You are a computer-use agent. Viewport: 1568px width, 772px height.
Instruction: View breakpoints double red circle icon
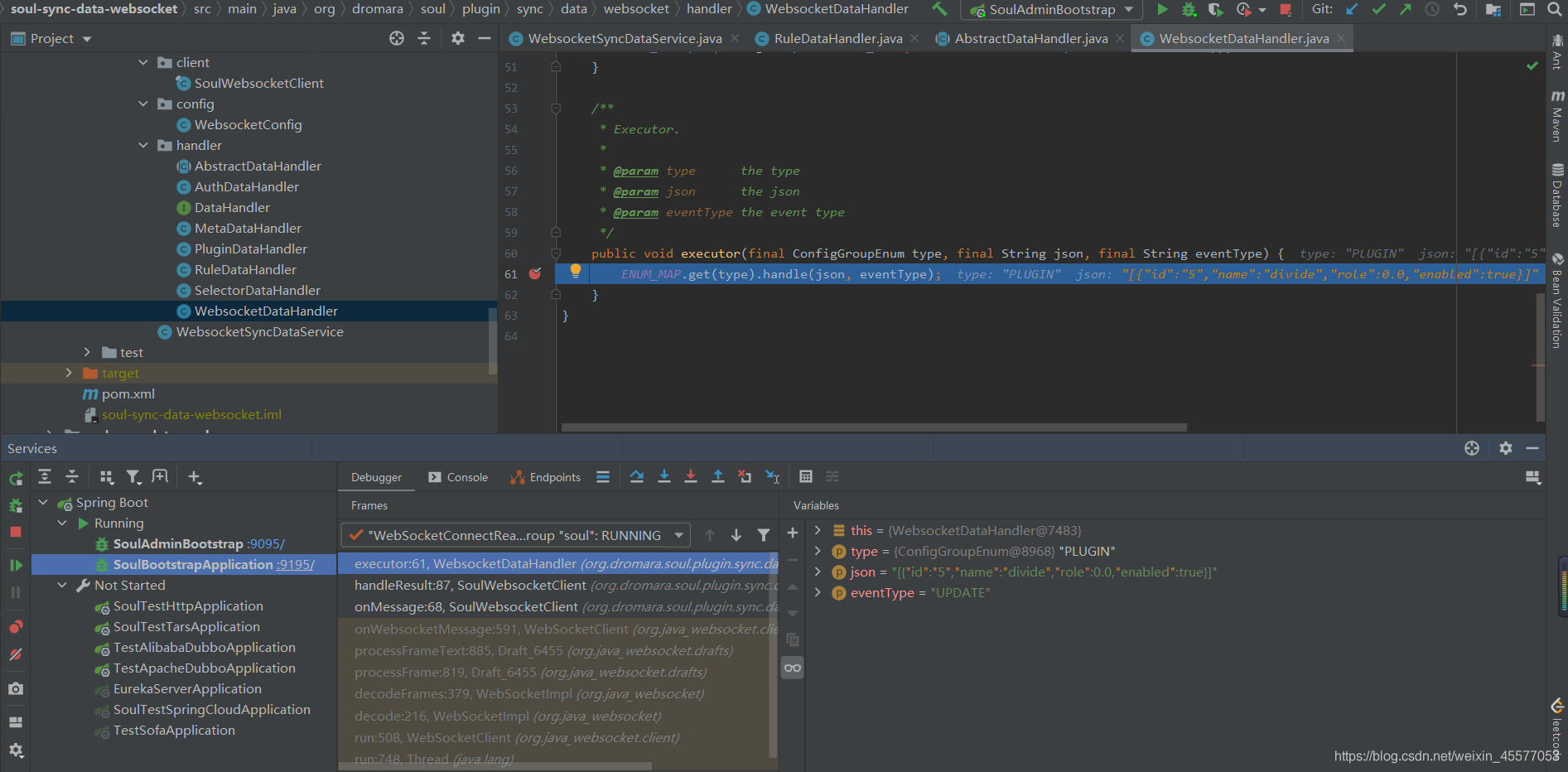16,626
